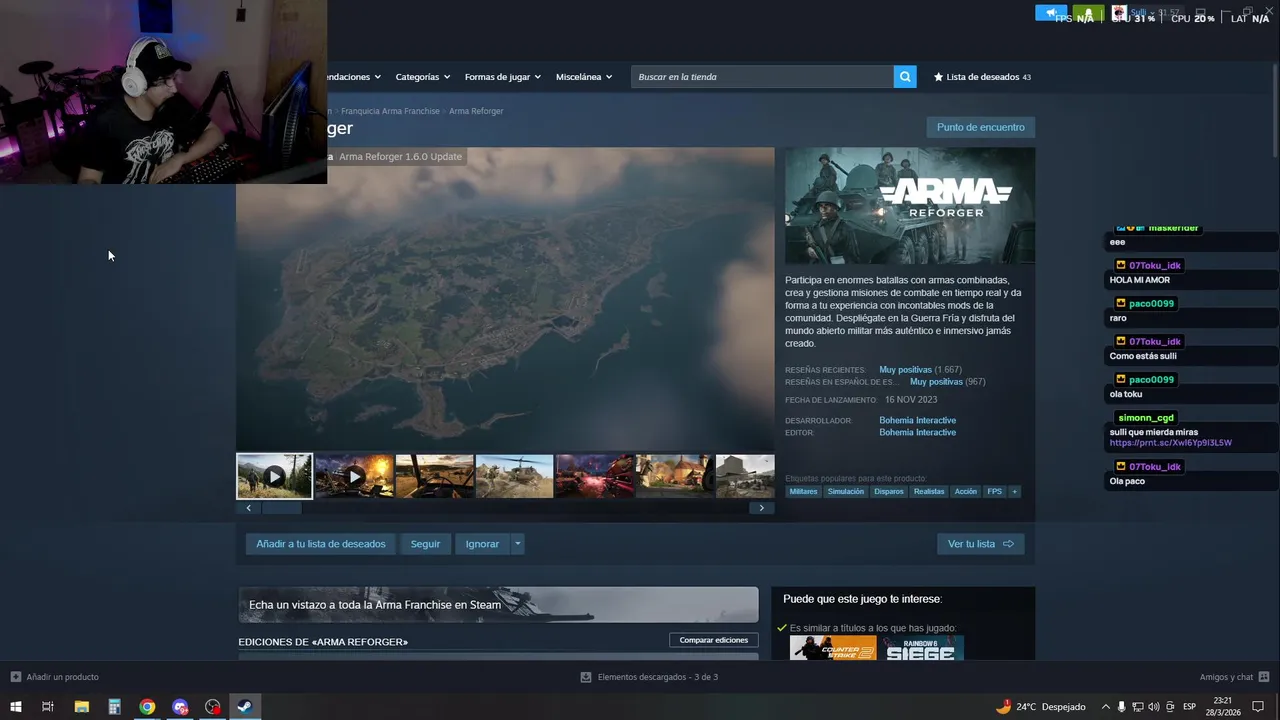The image size is (1280, 720).
Task: Click the green notifications bell button
Action: coord(1088,13)
